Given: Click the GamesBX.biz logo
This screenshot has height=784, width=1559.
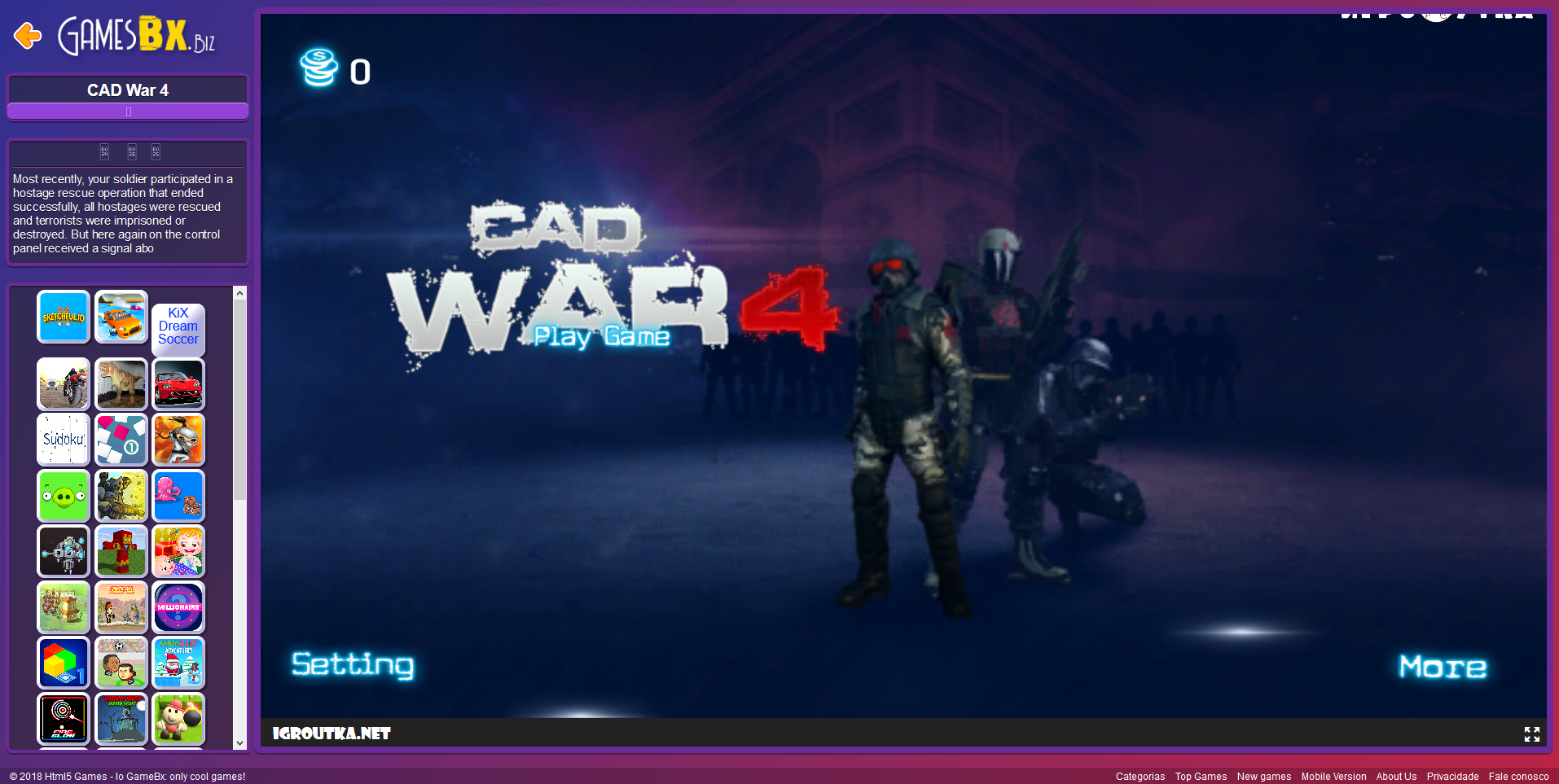Looking at the screenshot, I should (x=136, y=36).
